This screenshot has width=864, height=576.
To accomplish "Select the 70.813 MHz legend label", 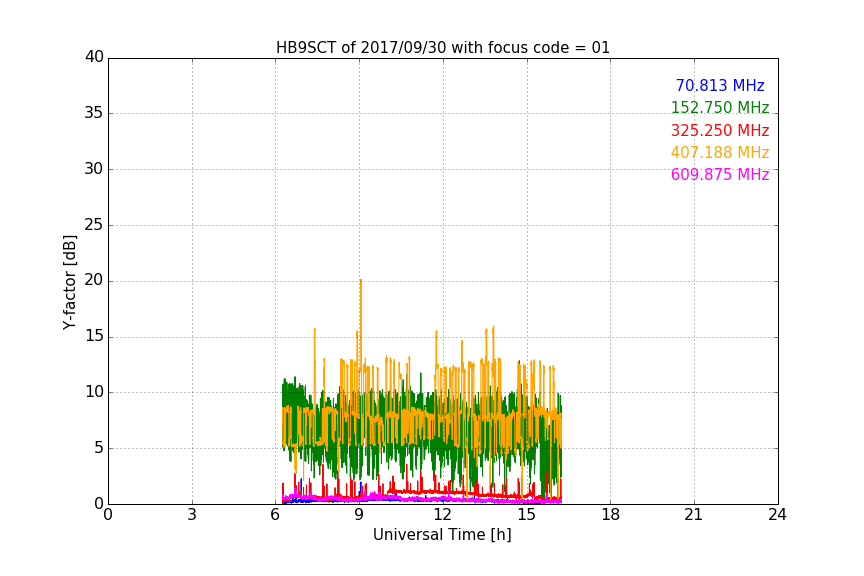I will click(720, 85).
